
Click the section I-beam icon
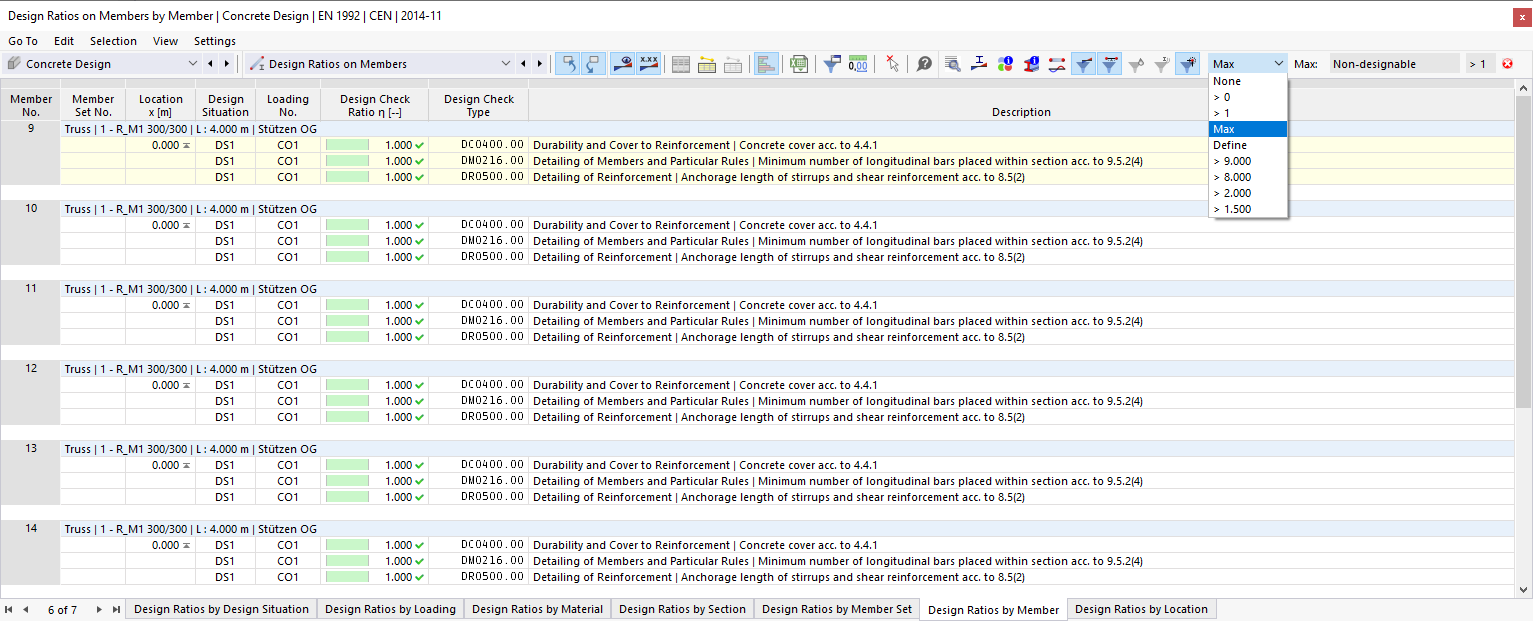point(979,64)
